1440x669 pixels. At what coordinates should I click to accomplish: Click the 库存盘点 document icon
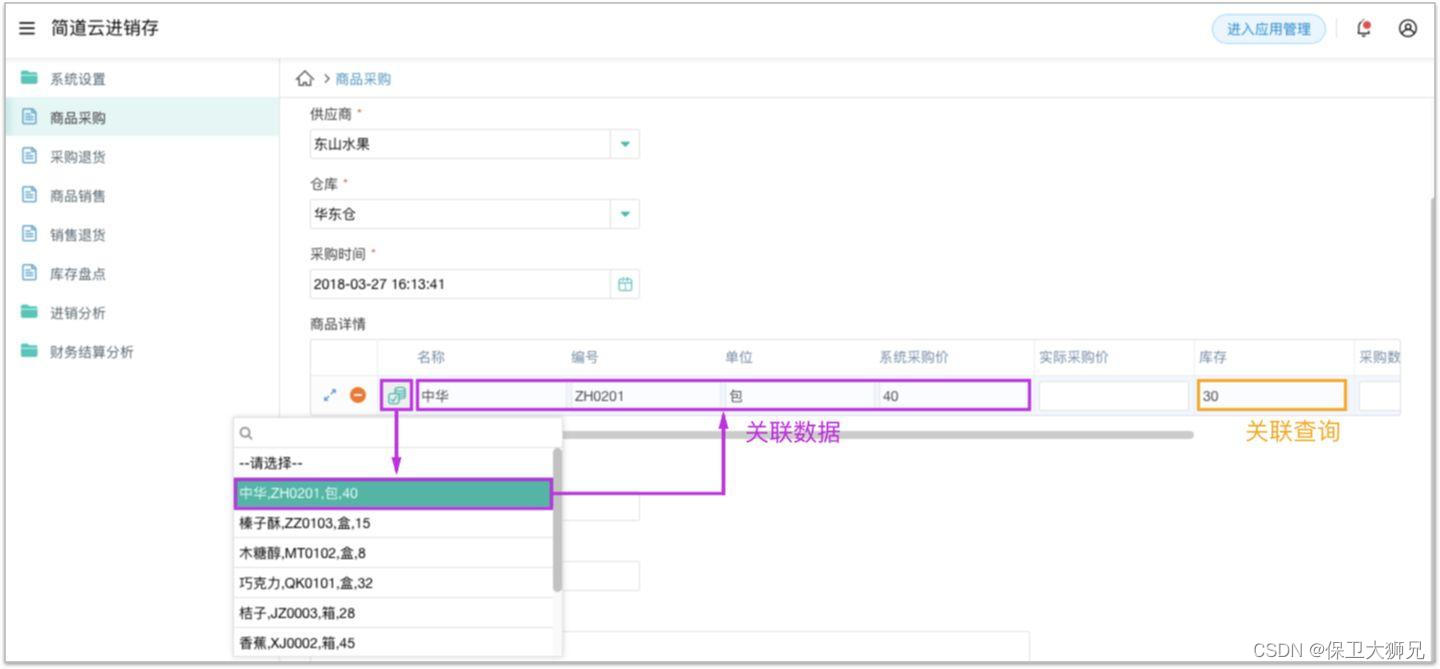tap(29, 273)
